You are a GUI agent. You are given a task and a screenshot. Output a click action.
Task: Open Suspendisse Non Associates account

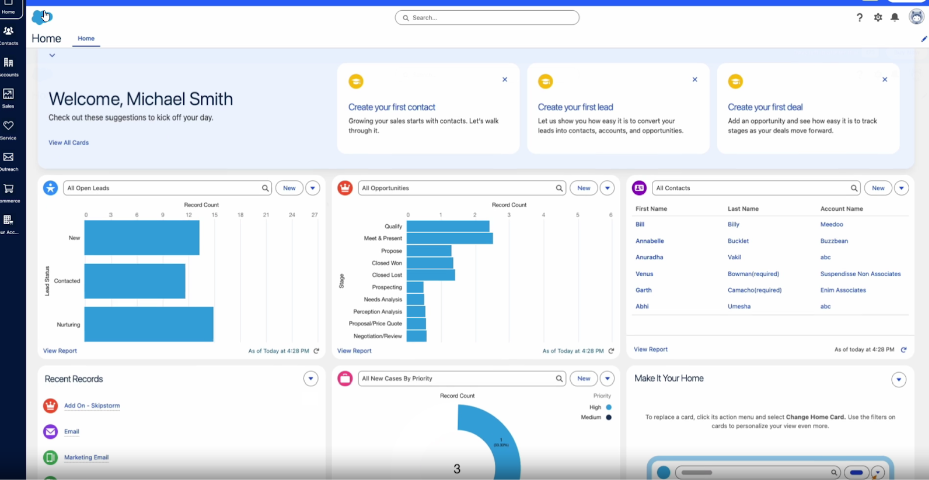point(860,274)
